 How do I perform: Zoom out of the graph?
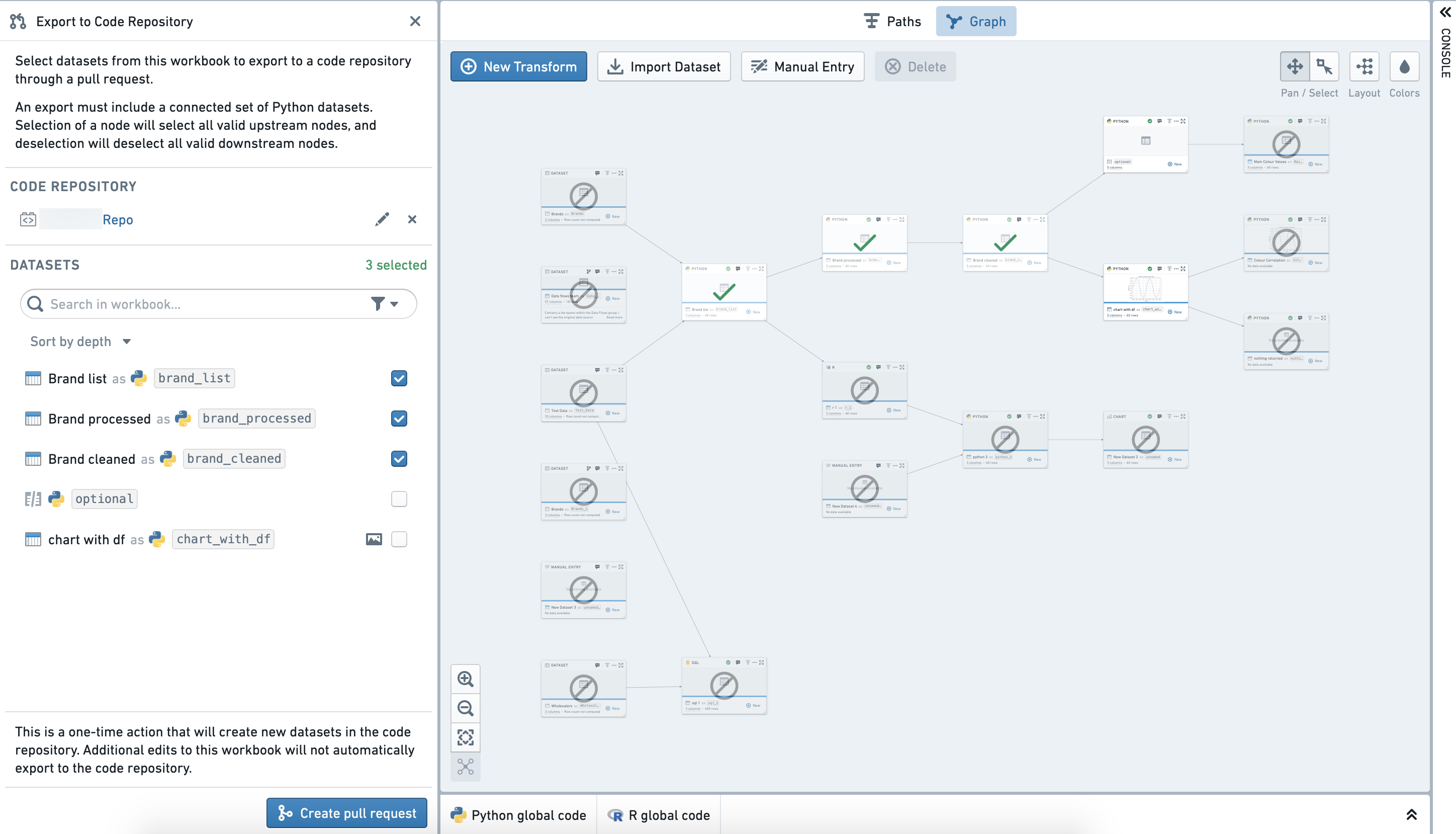[465, 708]
